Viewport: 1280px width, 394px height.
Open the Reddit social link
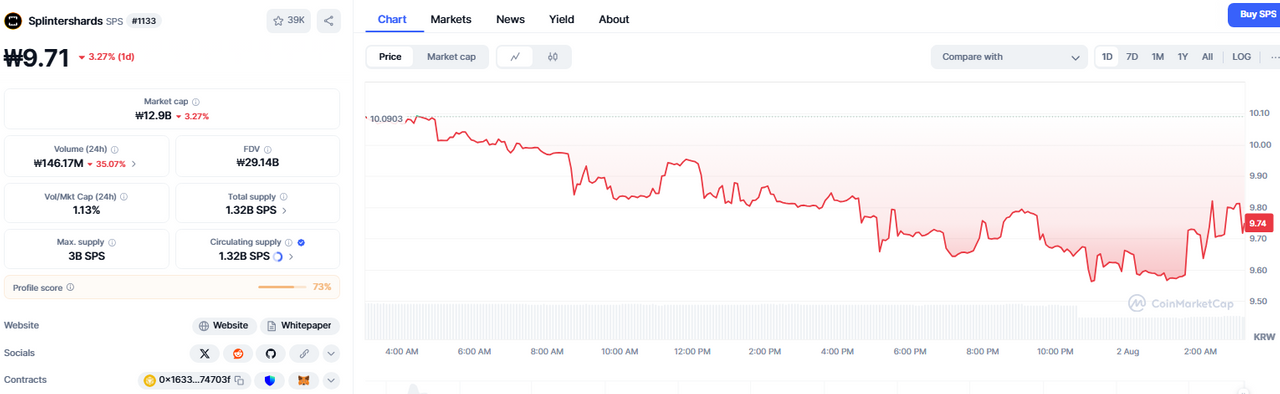(x=237, y=353)
